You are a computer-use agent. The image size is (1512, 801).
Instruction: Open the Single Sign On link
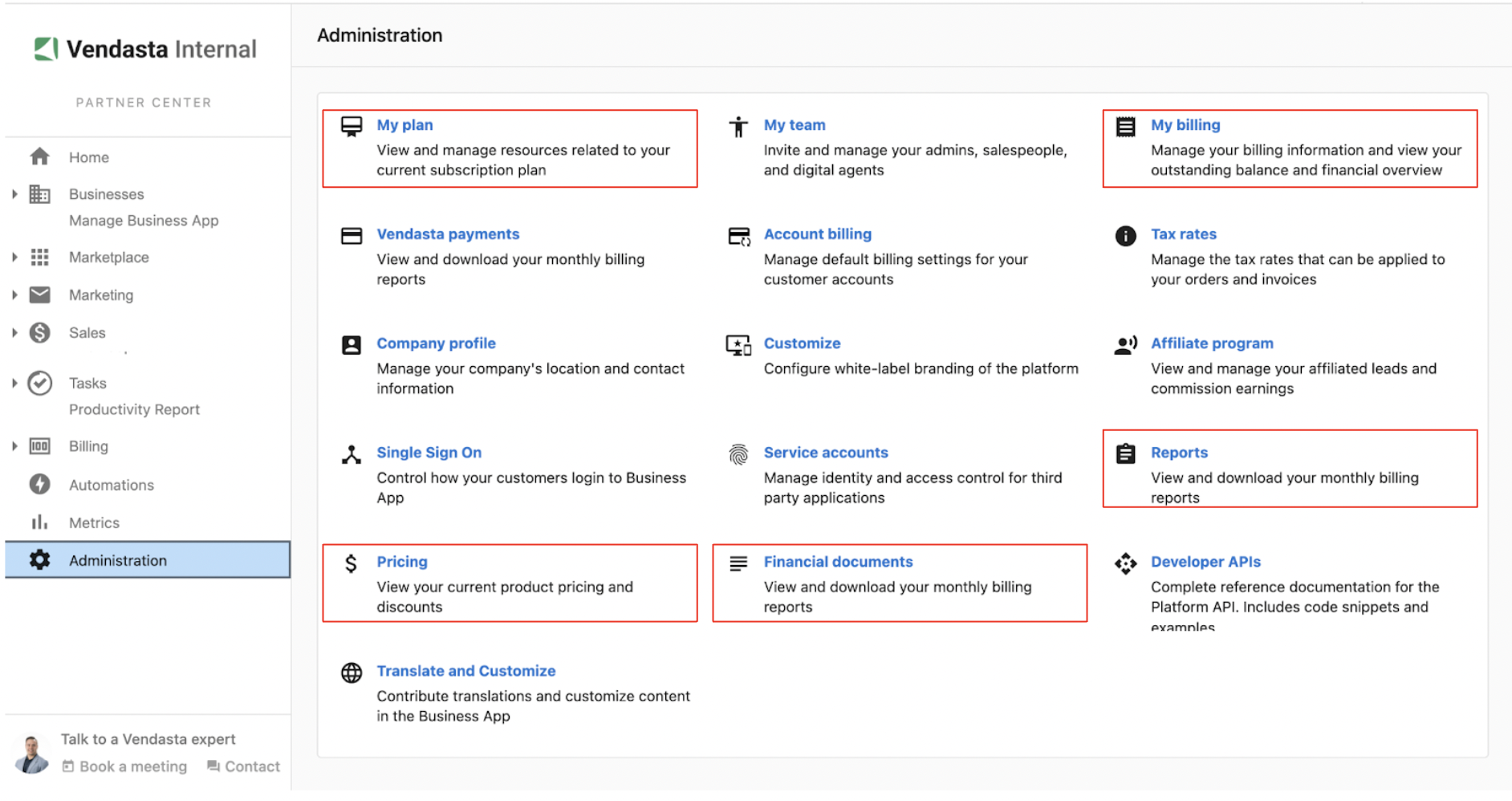click(429, 453)
